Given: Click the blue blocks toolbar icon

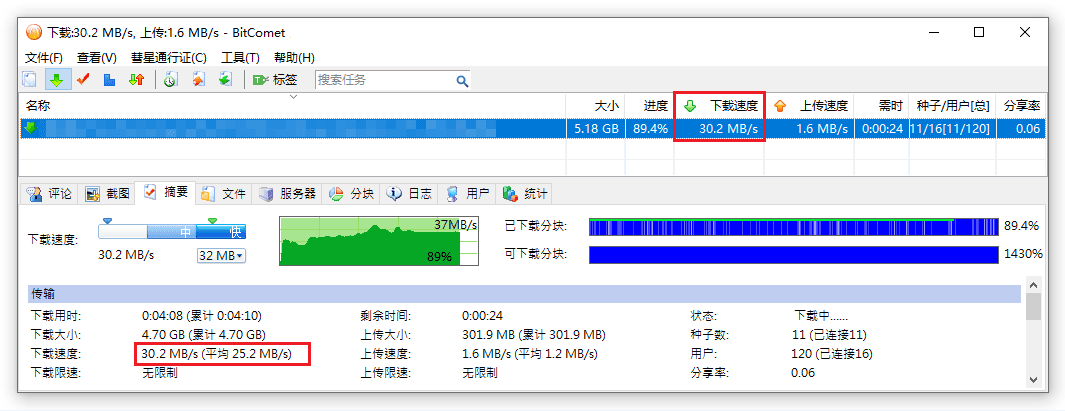Looking at the screenshot, I should coord(110,80).
